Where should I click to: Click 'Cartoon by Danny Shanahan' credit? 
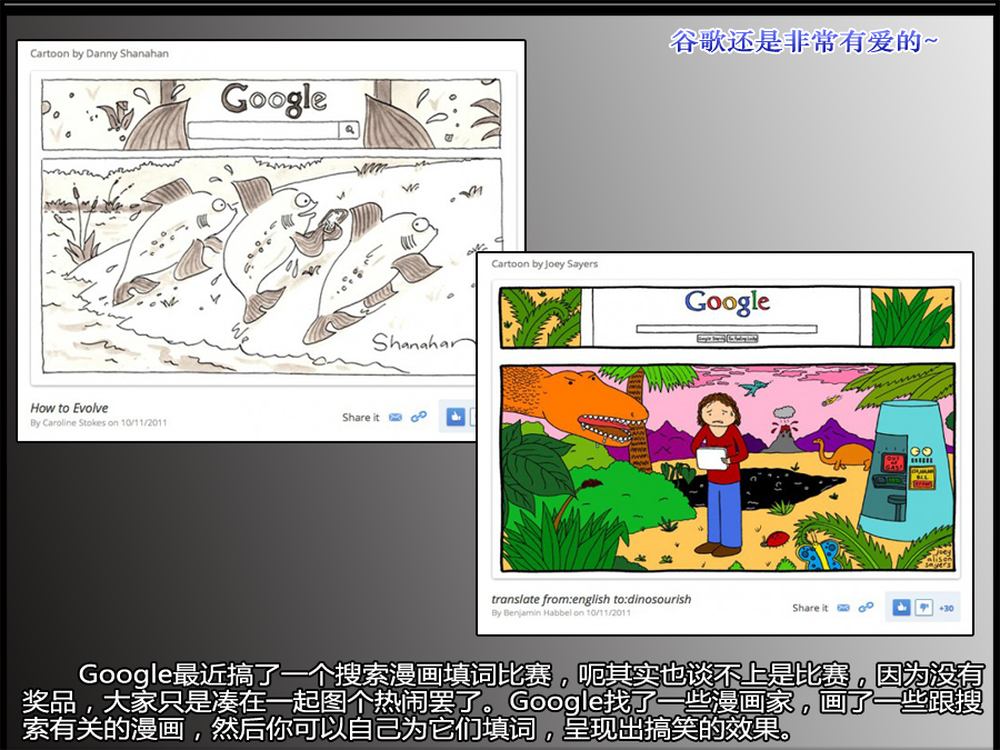99,54
